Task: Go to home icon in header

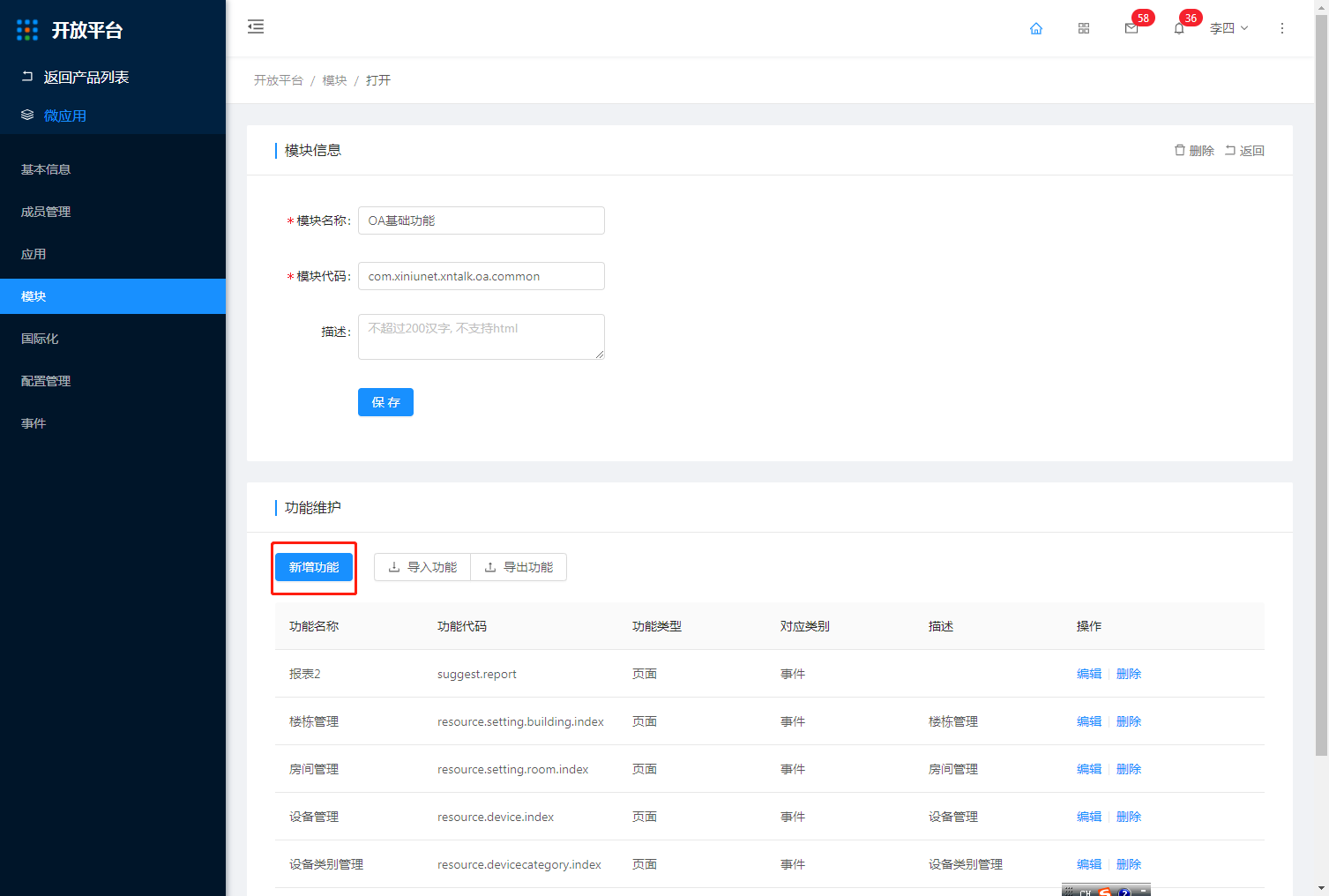Action: pos(1036,28)
